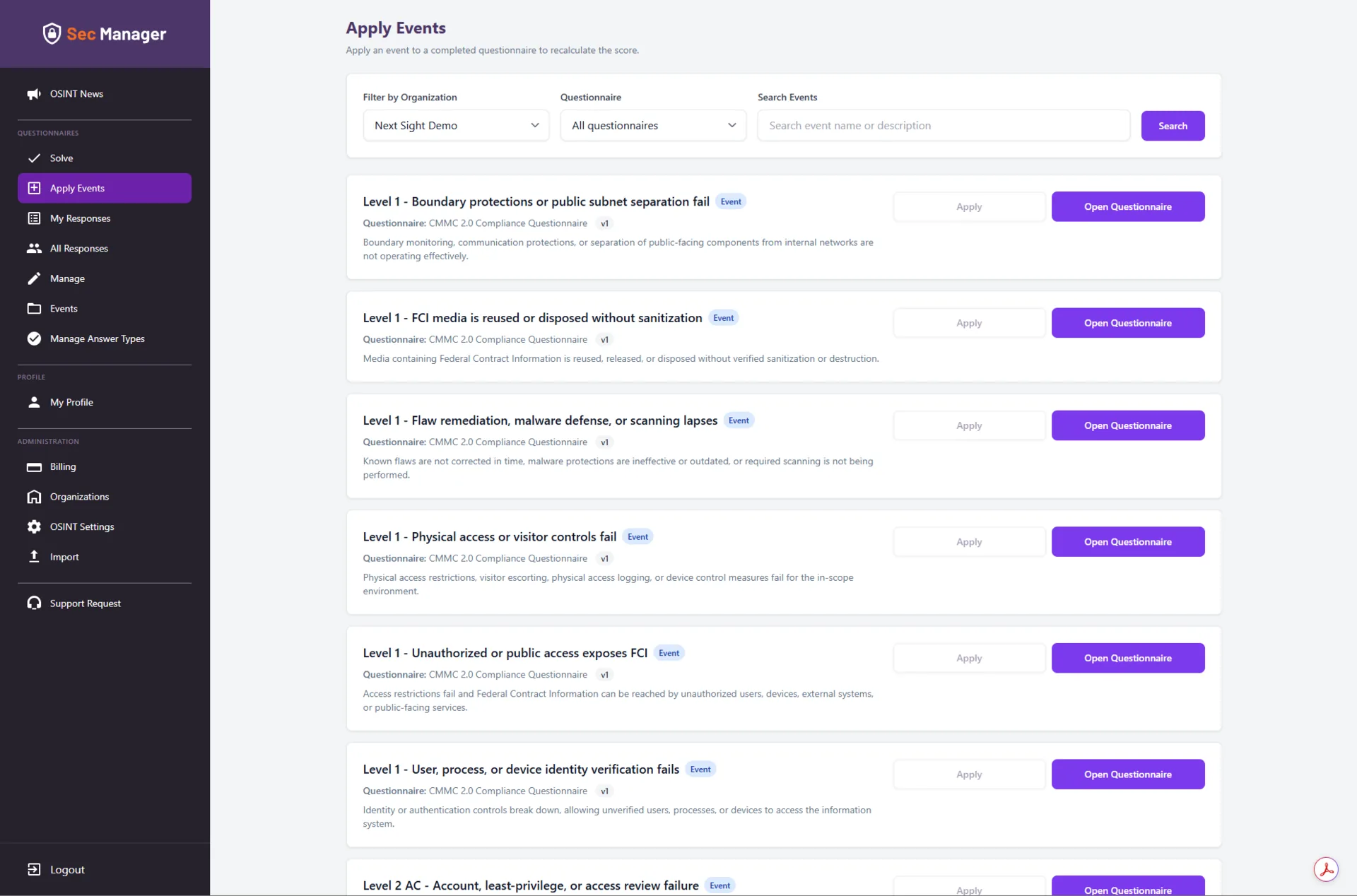The width and height of the screenshot is (1357, 896).
Task: Focus the Search Events input field
Action: coord(944,126)
